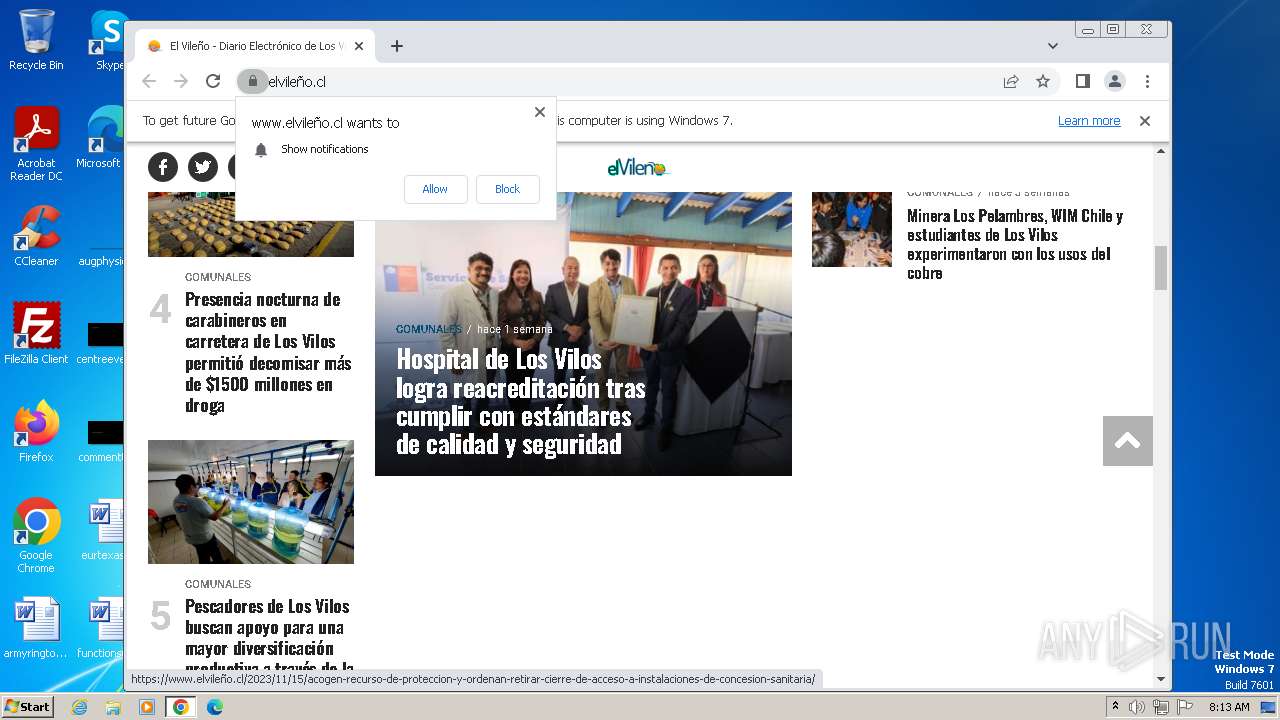Open article about Presencia nocturna de carabineros
Screen dimensions: 1280x720
(x=268, y=352)
